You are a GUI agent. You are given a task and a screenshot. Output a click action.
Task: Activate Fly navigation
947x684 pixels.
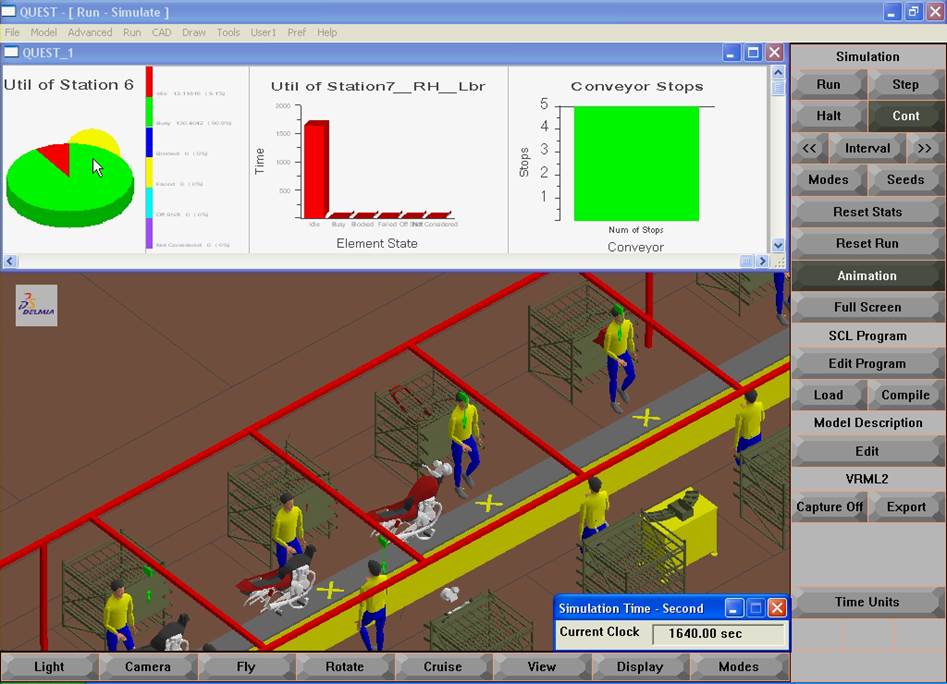(246, 666)
